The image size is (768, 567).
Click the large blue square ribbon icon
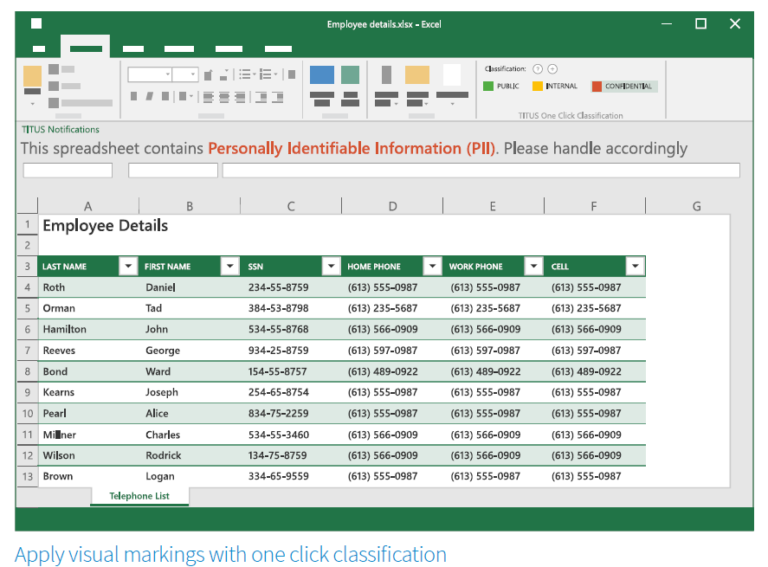322,75
